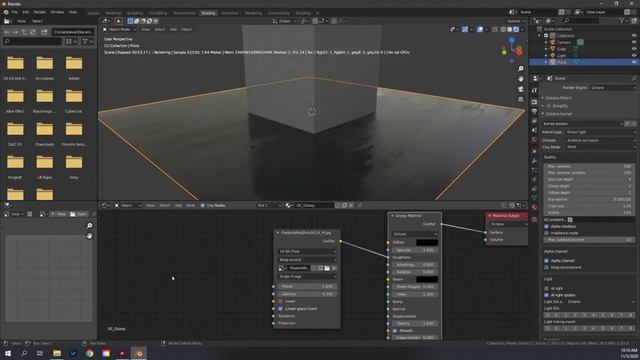
Task: Click the viewport navigation gizmo blue Z axis
Action: (x=511, y=40)
